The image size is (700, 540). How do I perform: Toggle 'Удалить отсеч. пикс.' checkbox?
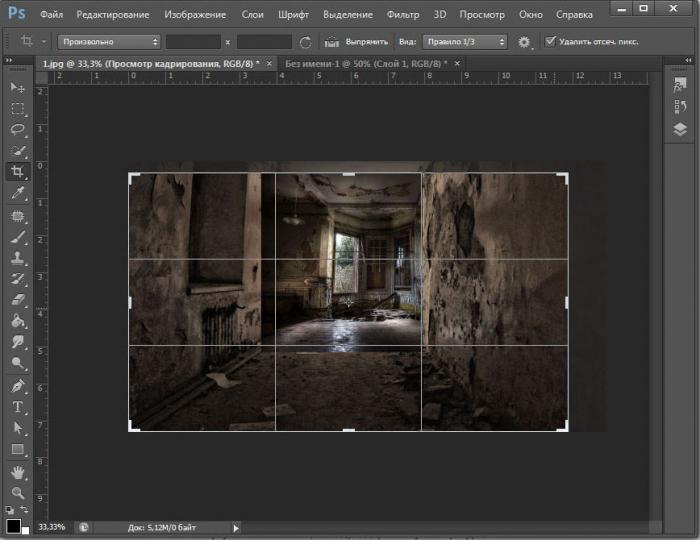click(x=550, y=42)
